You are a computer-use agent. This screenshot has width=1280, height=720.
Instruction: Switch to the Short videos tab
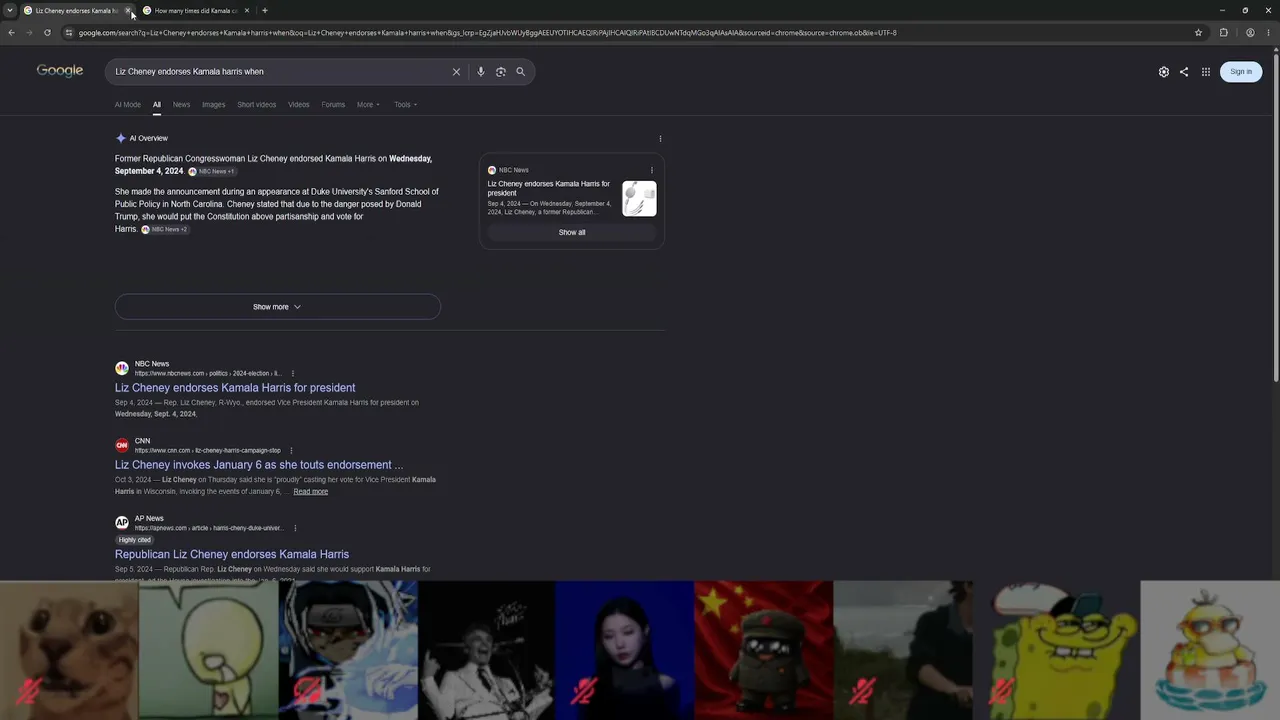tap(257, 105)
